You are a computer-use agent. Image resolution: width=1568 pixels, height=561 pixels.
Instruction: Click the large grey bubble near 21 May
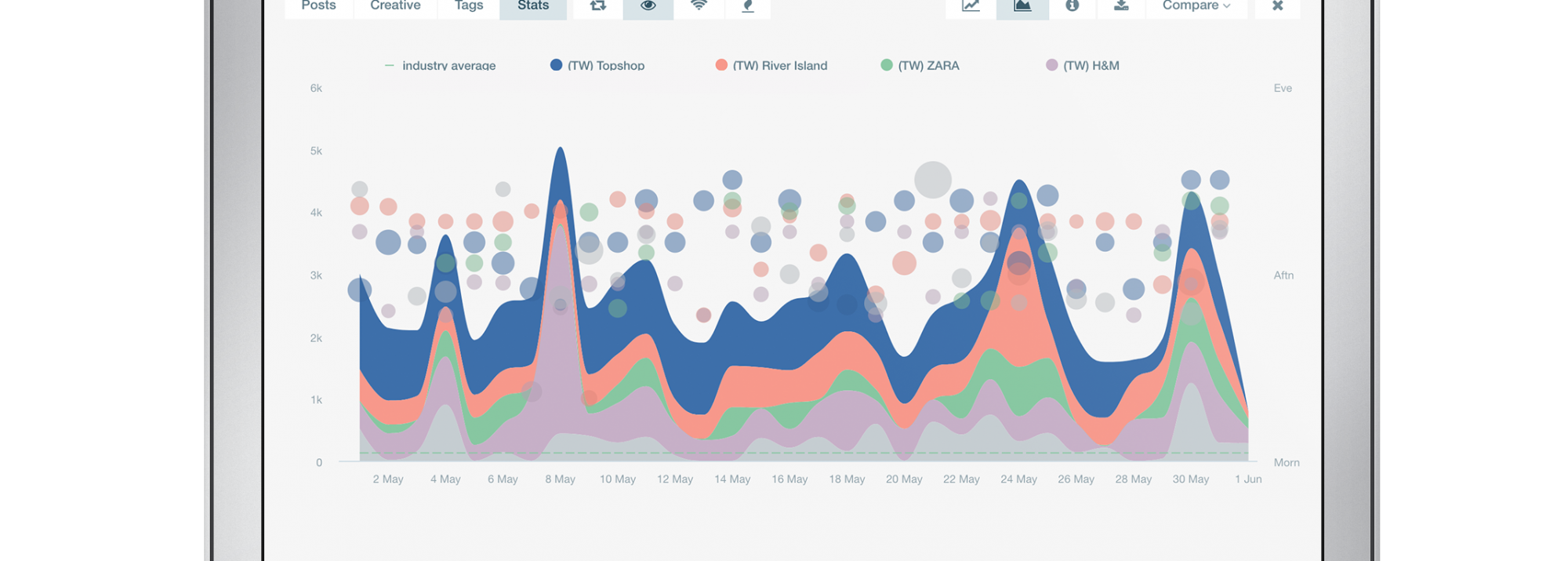point(933,180)
